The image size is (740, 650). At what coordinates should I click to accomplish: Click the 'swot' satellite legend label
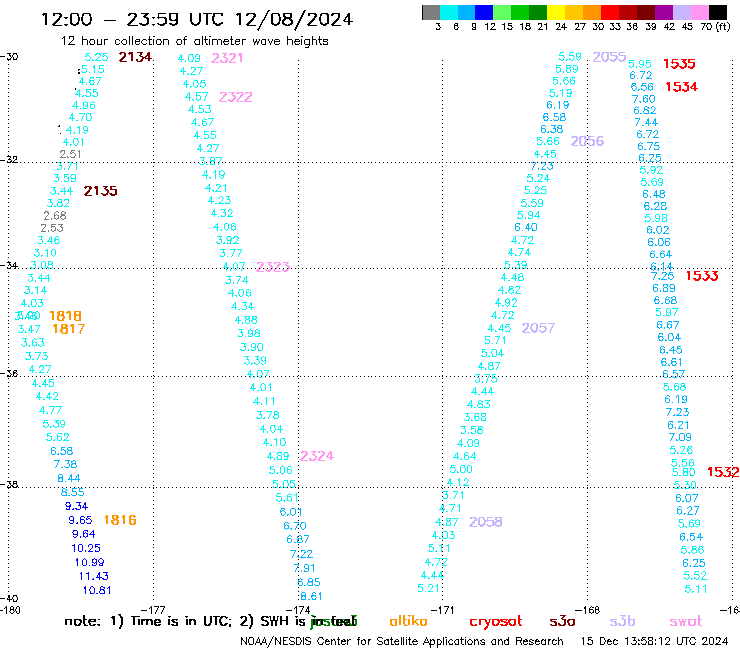pos(685,622)
